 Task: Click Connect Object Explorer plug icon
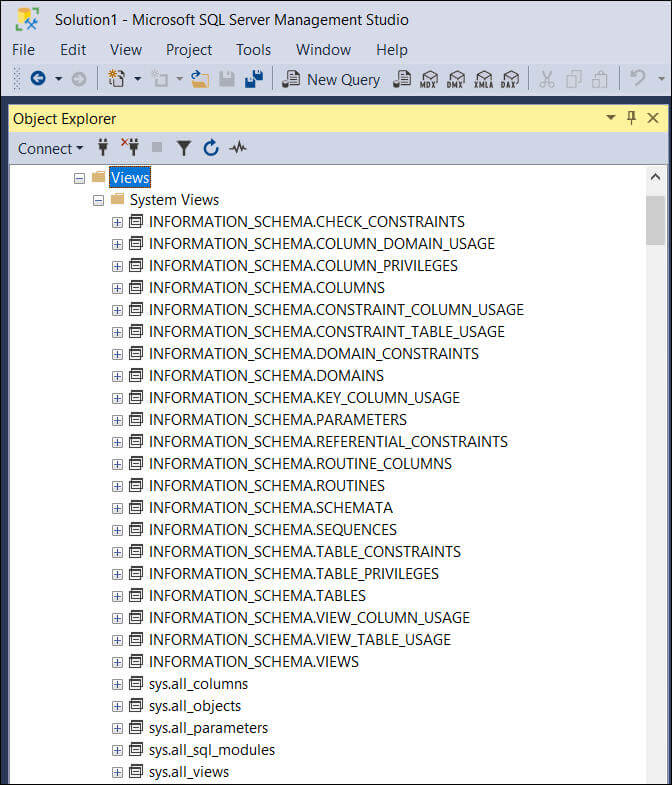tap(103, 147)
